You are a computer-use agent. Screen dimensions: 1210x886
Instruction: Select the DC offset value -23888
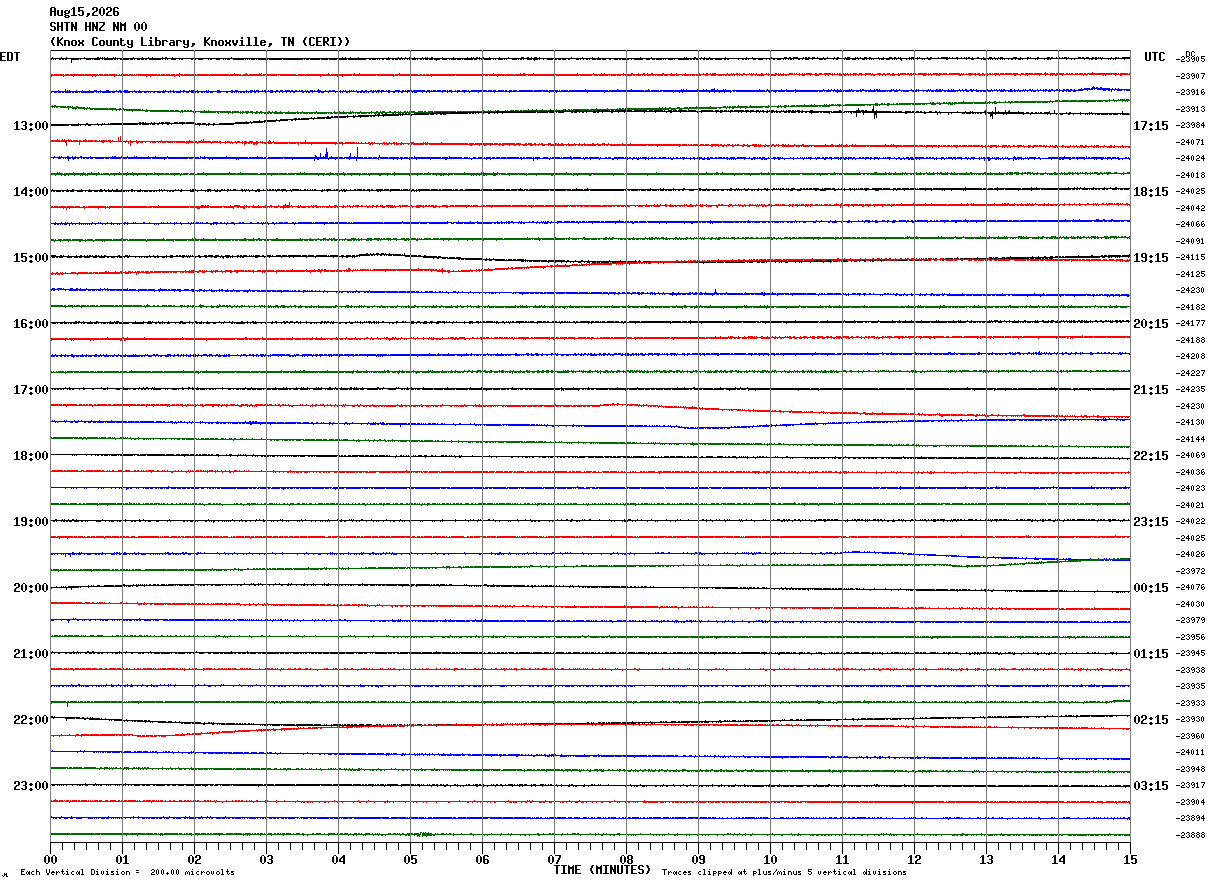pyautogui.click(x=1191, y=835)
